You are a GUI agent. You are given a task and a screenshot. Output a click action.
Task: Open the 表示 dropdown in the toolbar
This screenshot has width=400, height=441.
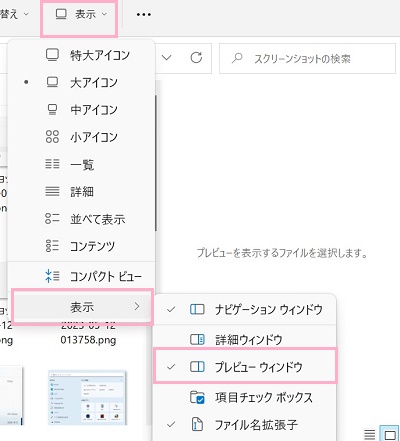click(81, 14)
